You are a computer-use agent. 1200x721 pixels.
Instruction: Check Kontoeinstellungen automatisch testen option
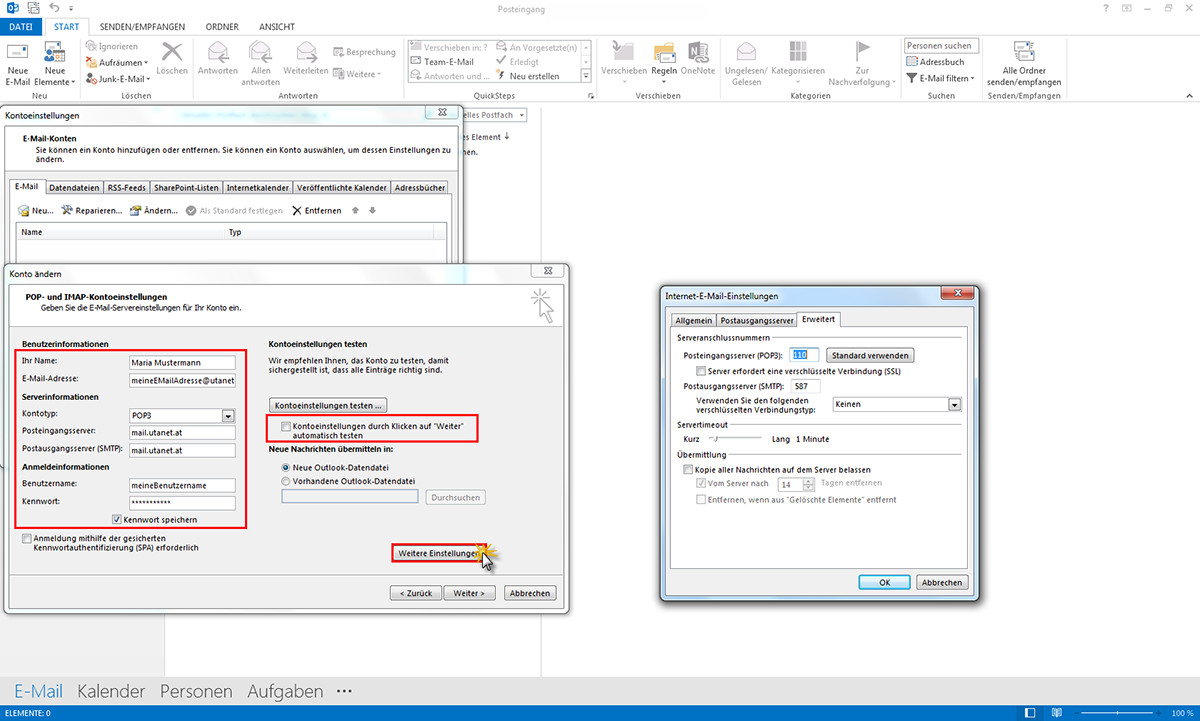pos(287,427)
